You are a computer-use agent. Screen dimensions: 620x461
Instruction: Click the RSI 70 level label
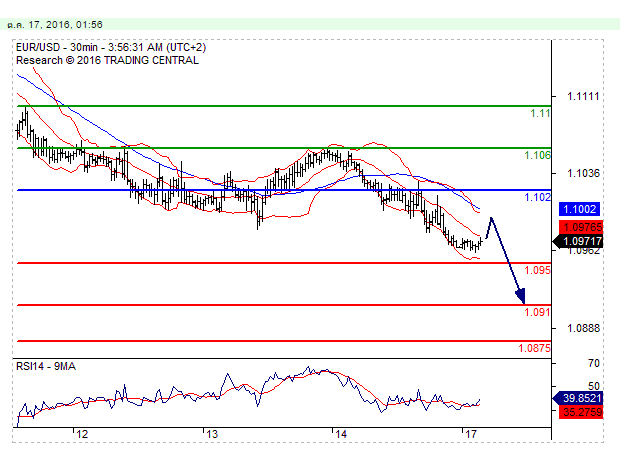(594, 363)
